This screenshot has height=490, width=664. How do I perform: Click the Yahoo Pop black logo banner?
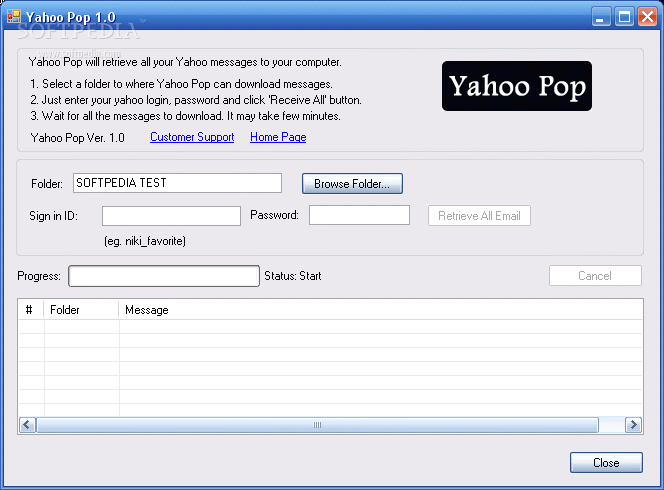tap(517, 86)
